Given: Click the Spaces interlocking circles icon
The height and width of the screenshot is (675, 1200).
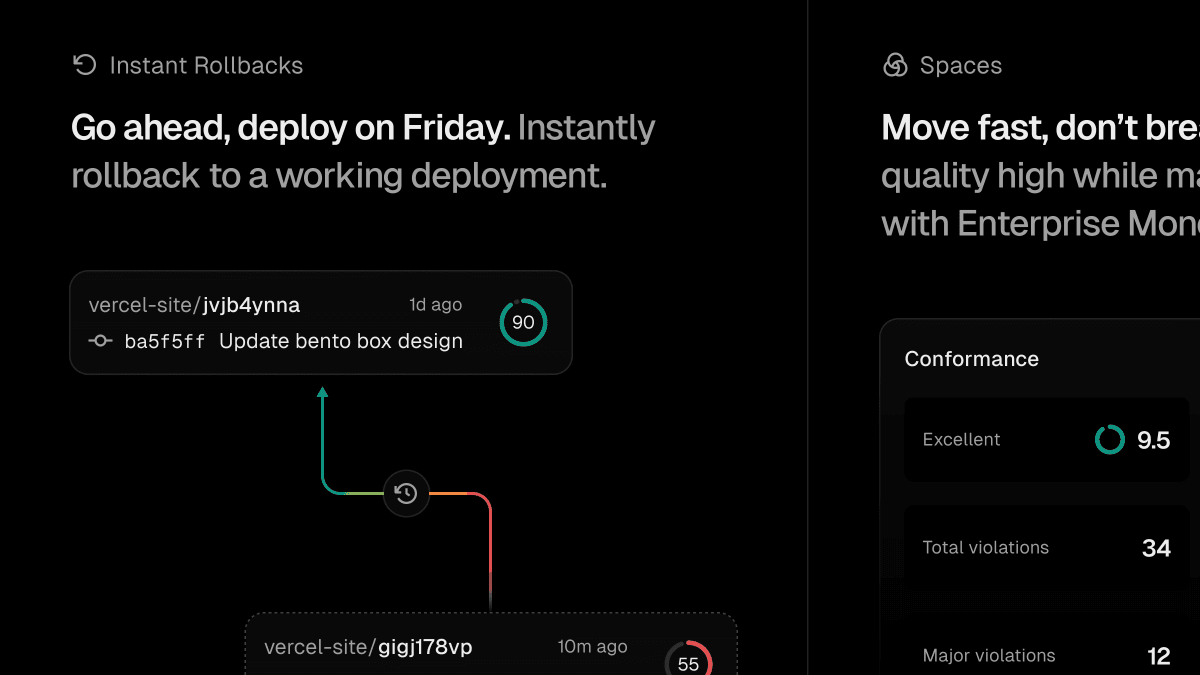Looking at the screenshot, I should click(x=895, y=65).
